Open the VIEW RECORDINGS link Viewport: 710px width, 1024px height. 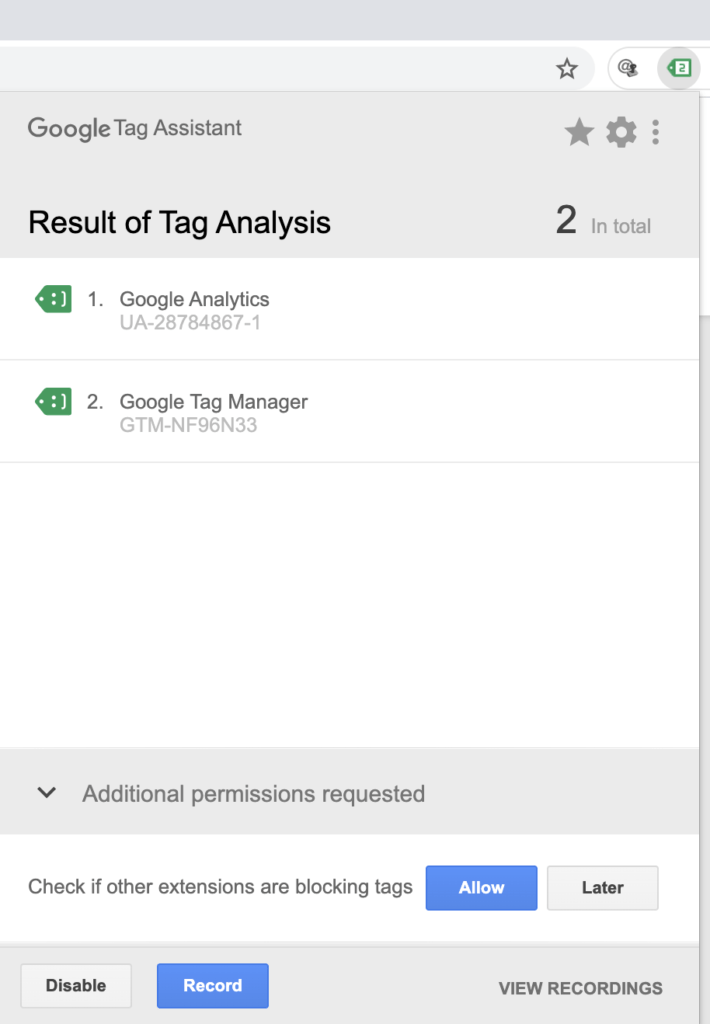click(x=580, y=988)
